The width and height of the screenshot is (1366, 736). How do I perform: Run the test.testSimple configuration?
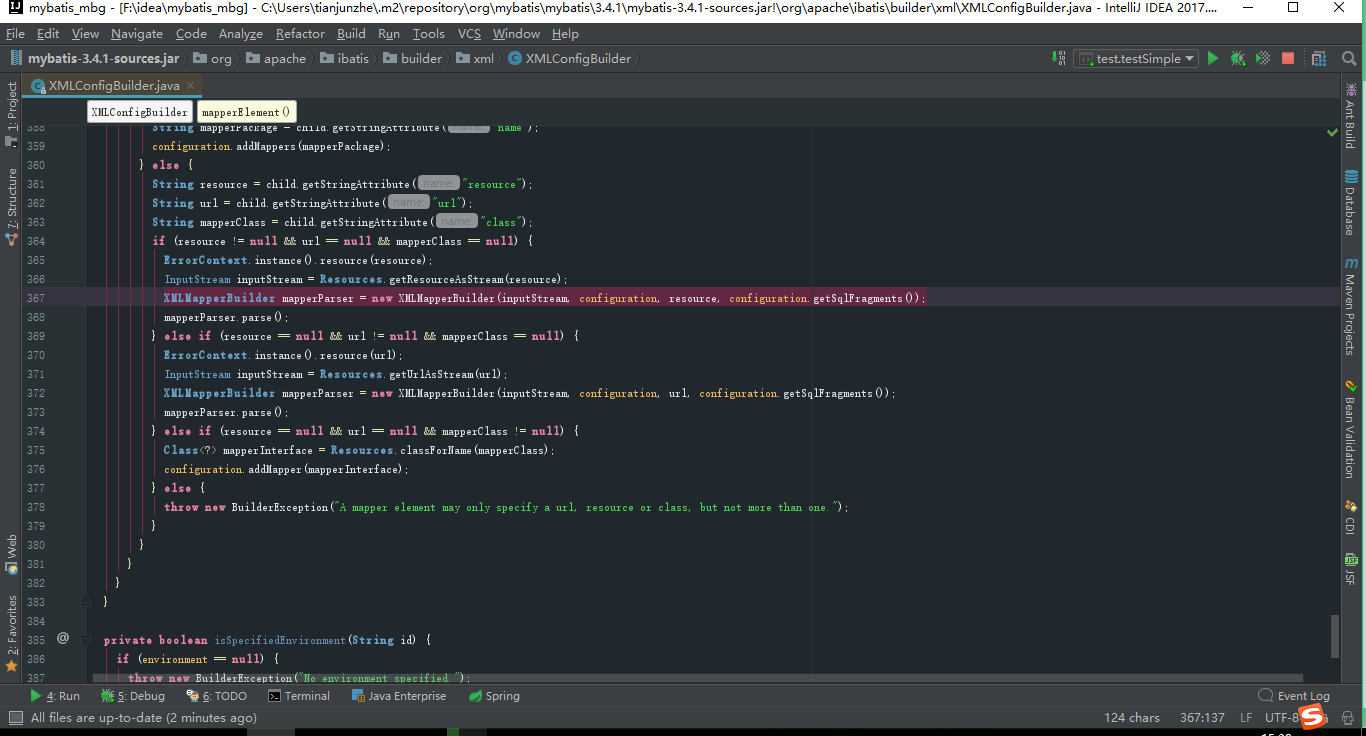[x=1212, y=57]
